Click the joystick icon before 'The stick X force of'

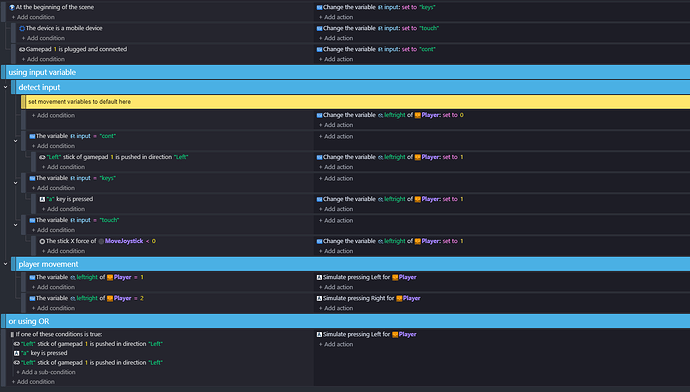click(42, 241)
